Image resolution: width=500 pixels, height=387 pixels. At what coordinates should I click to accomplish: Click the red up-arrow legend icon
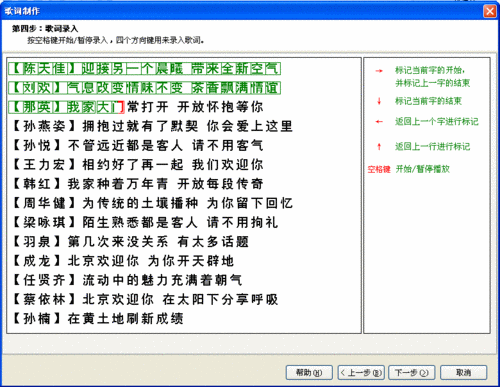379,146
